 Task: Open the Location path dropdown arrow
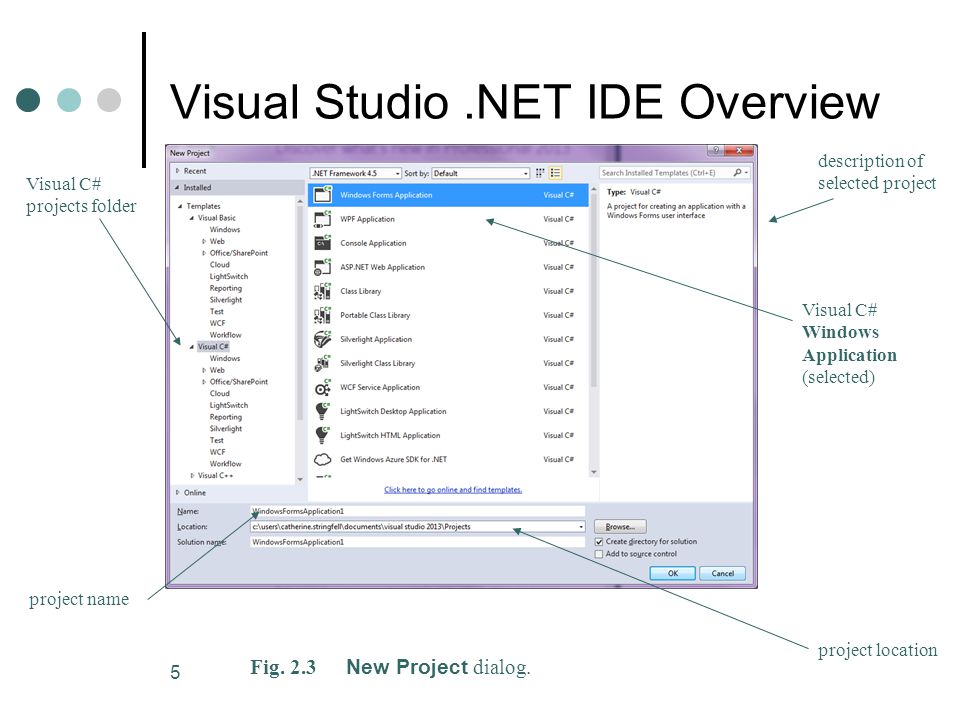(x=581, y=527)
